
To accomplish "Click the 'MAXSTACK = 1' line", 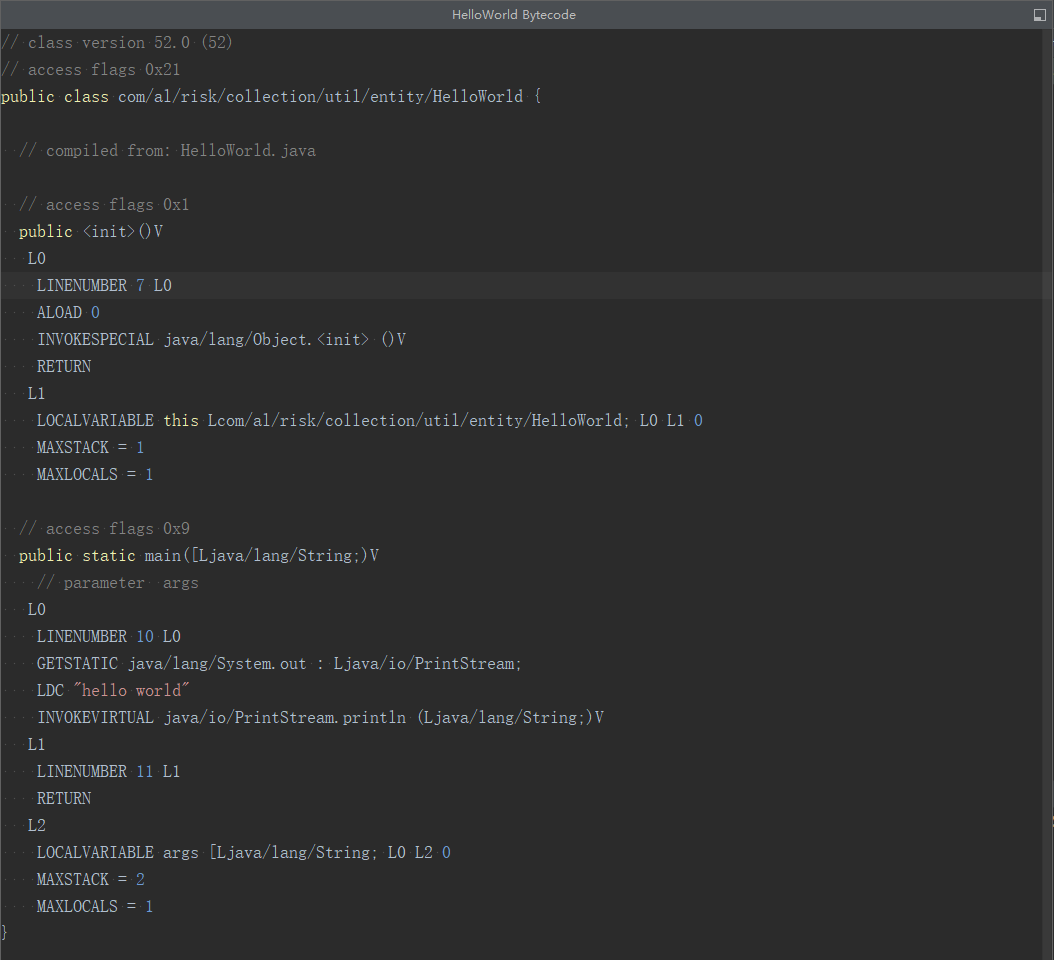I will coord(90,448).
